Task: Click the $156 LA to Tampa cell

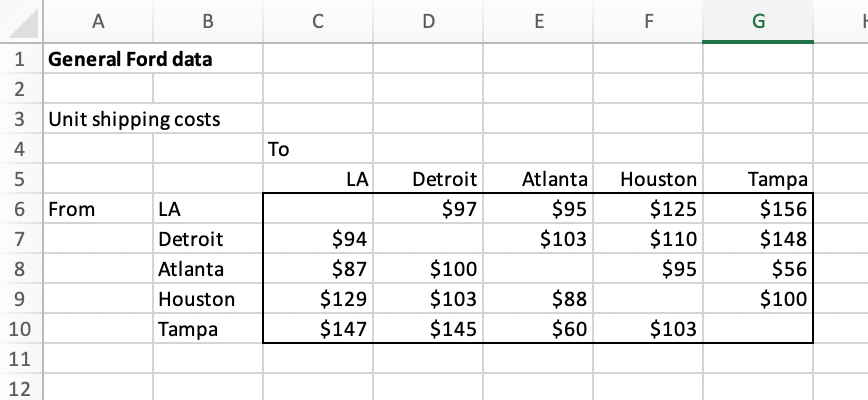Action: click(x=758, y=209)
